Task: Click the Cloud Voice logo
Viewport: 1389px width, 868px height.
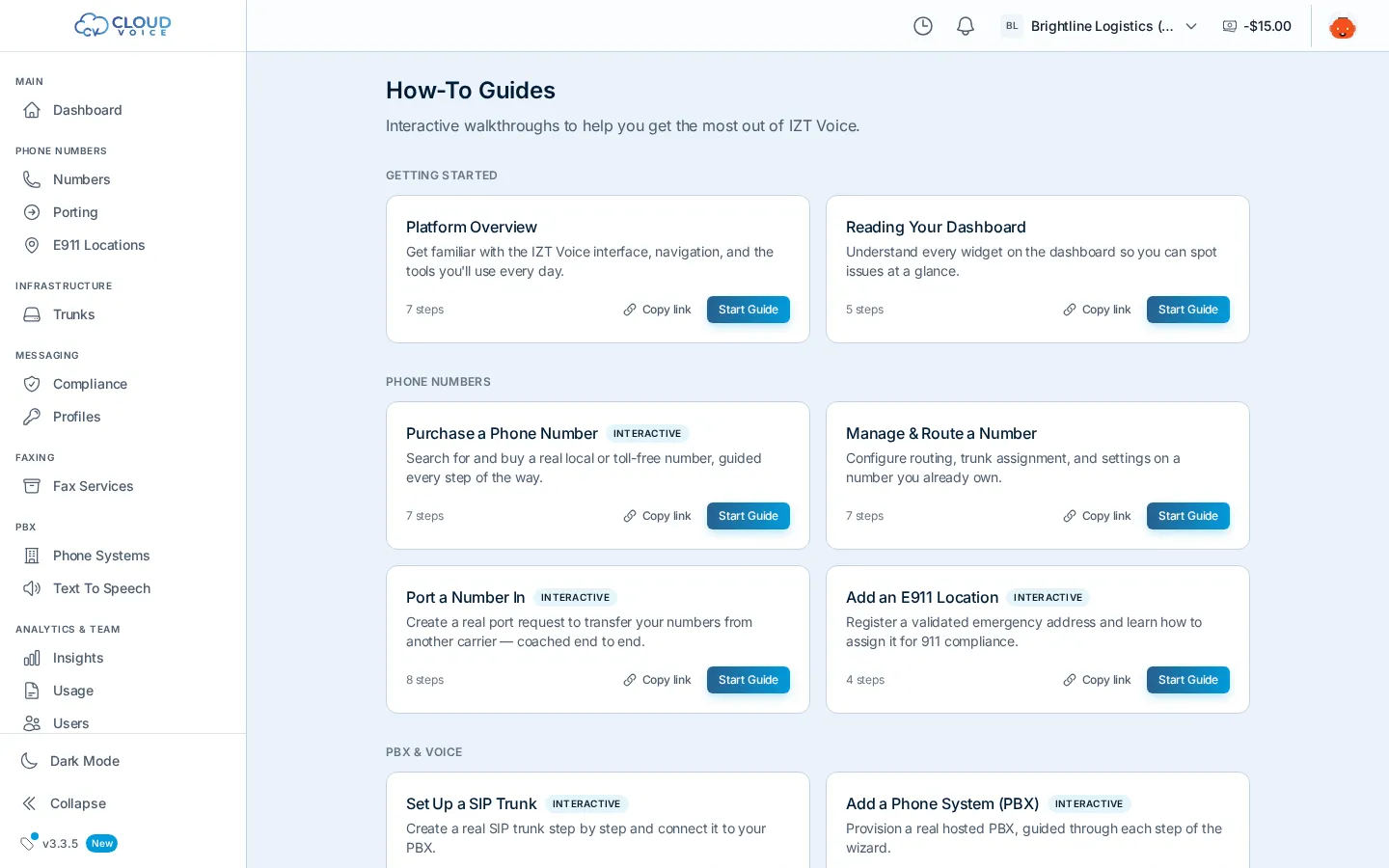Action: coord(123,25)
